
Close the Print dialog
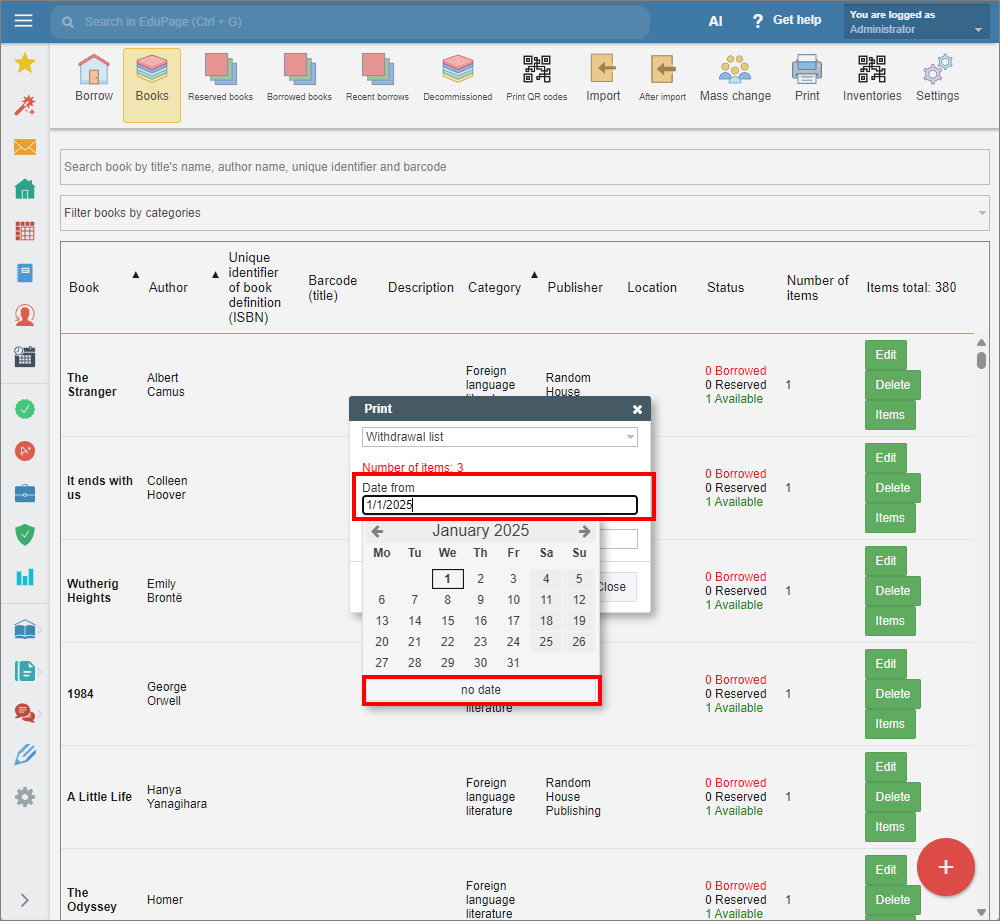(637, 409)
